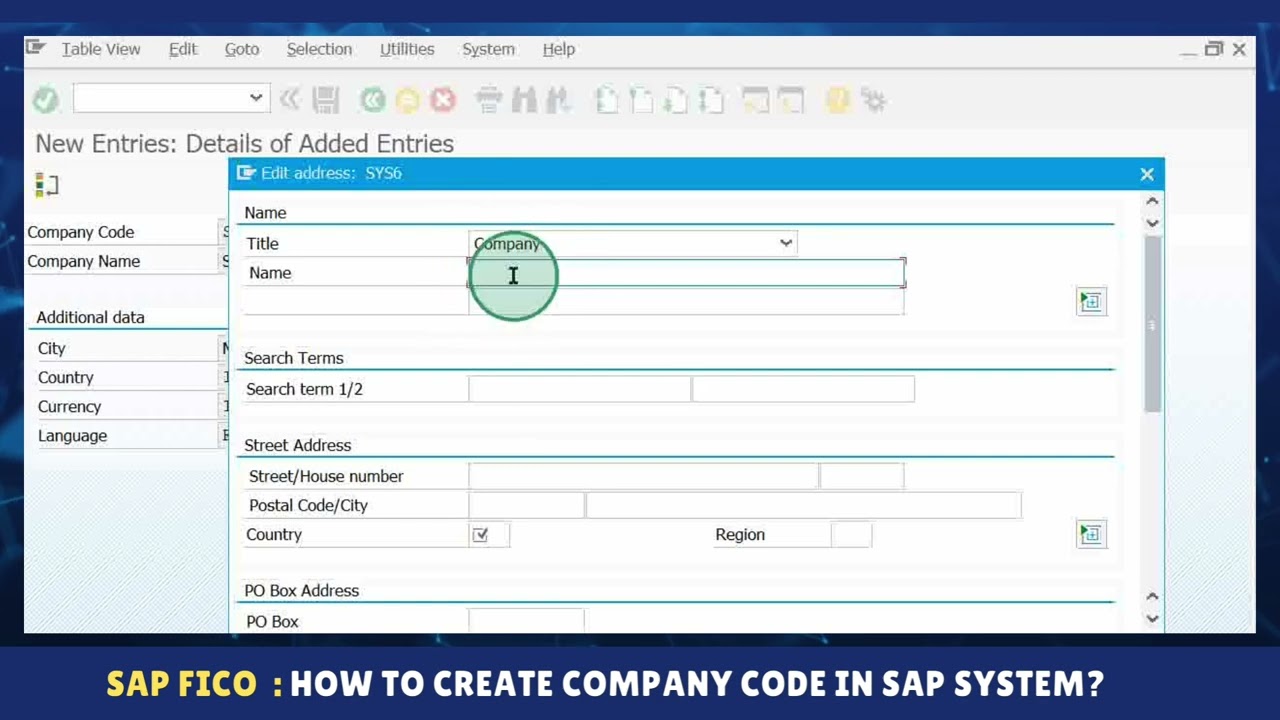
Task: Click the Find Next binoculars icon
Action: 557,99
